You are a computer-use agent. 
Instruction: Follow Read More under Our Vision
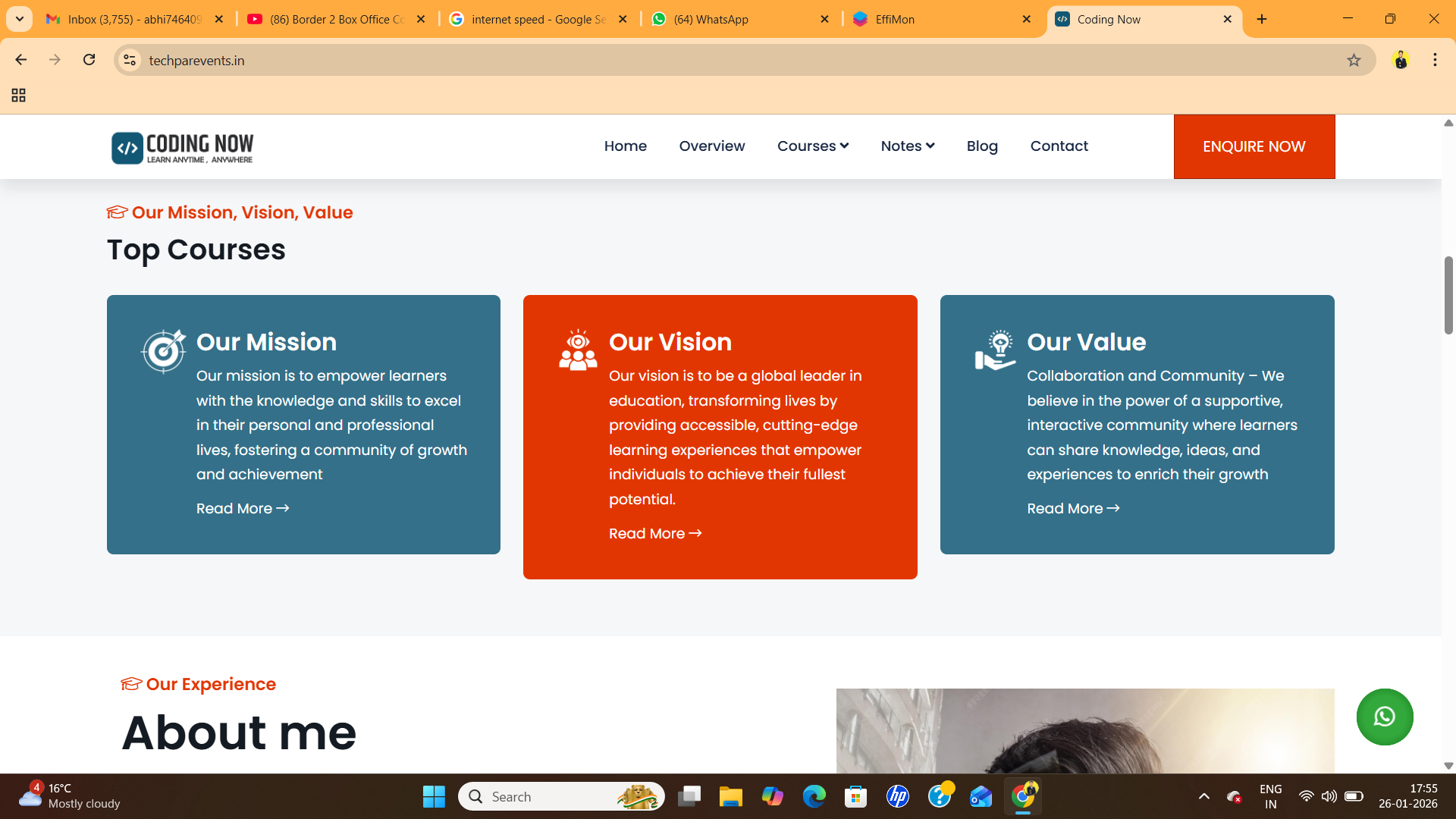655,534
